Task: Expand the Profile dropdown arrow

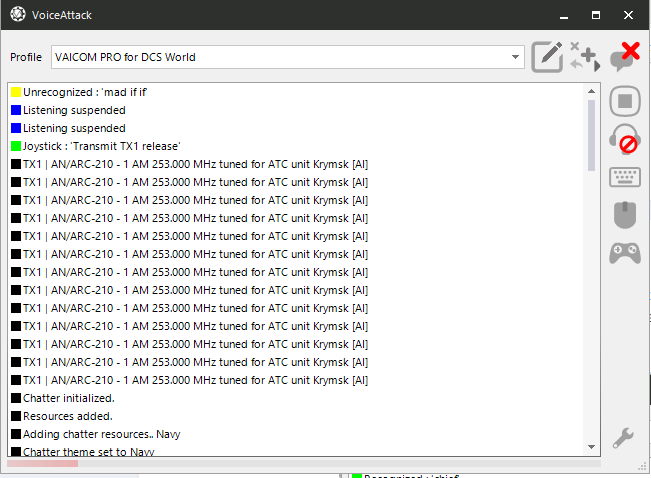Action: point(515,57)
